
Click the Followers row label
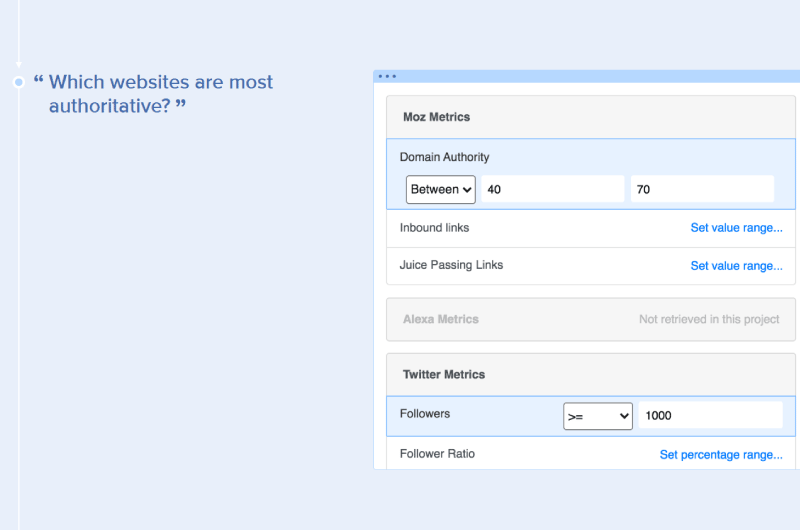pyautogui.click(x=424, y=414)
